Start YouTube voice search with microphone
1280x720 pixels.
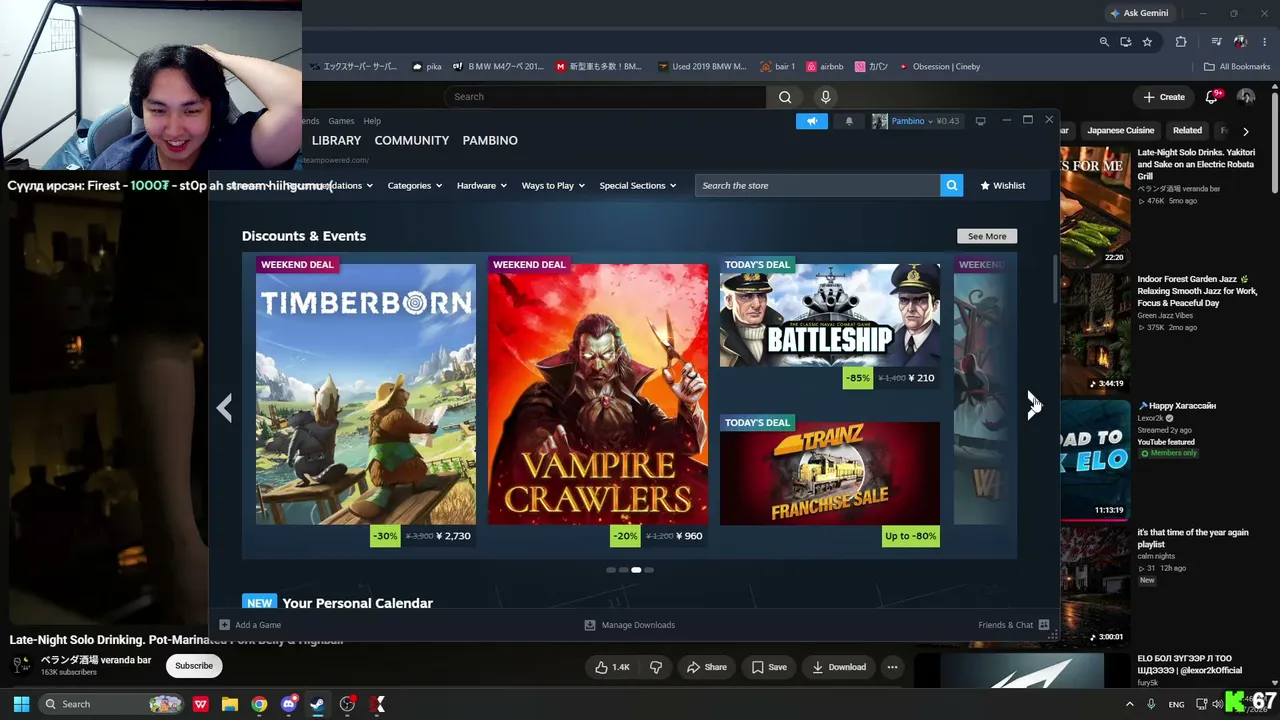coord(825,97)
